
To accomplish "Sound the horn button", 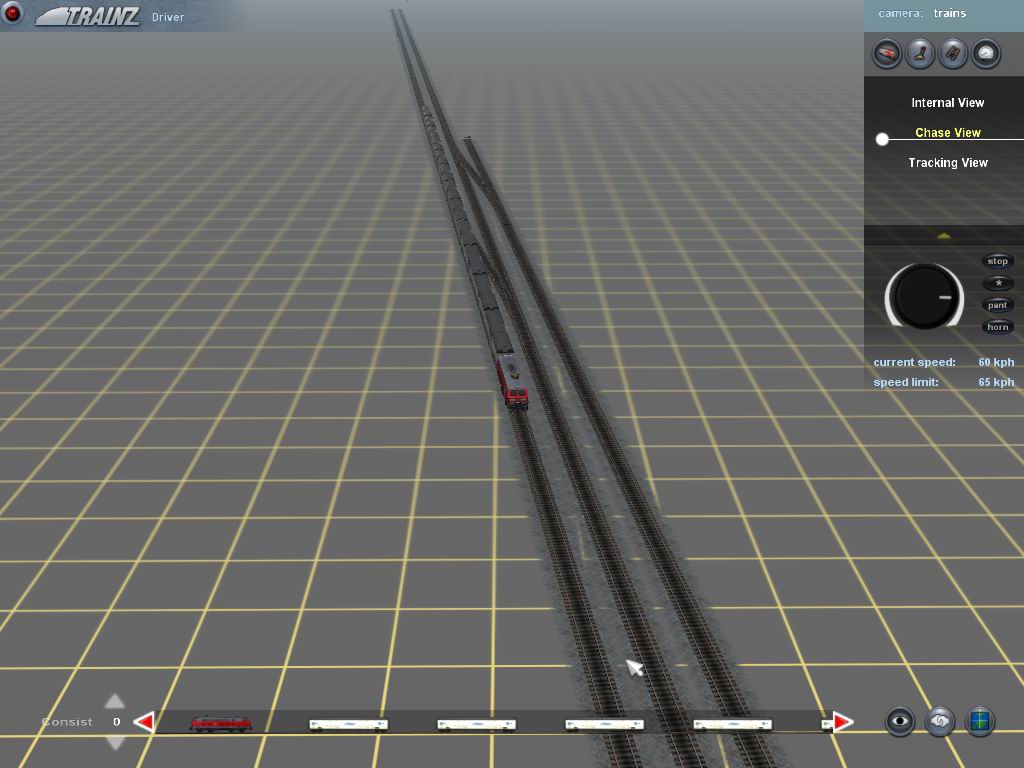I will pyautogui.click(x=998, y=327).
